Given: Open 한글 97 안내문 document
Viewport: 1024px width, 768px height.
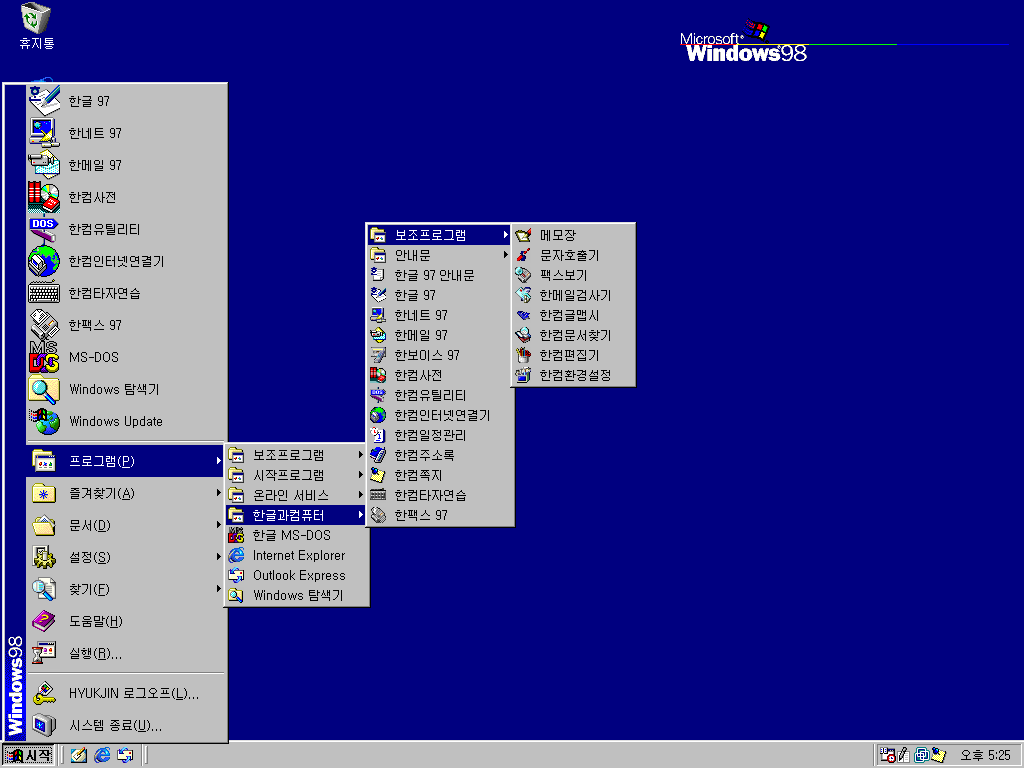Looking at the screenshot, I should pyautogui.click(x=440, y=275).
